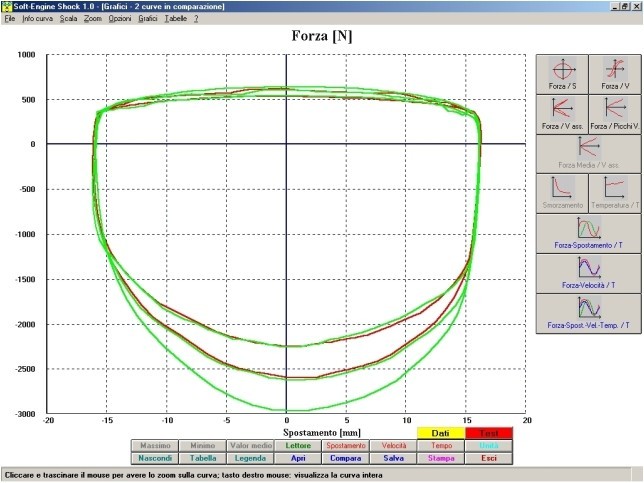
Task: Open the Forza / V ass. graph
Action: point(563,115)
